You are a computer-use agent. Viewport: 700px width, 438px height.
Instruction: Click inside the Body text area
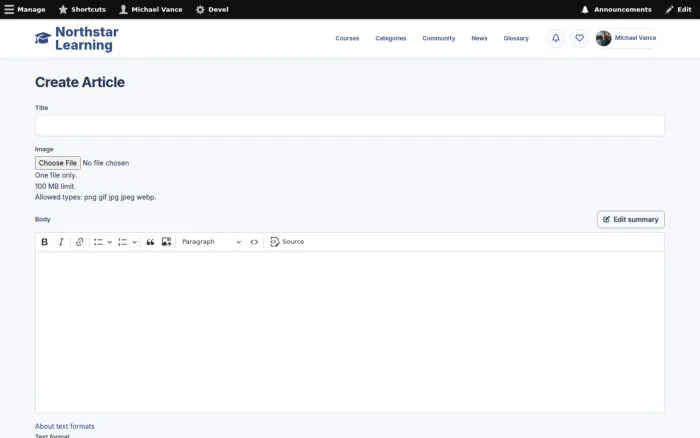[x=350, y=332]
